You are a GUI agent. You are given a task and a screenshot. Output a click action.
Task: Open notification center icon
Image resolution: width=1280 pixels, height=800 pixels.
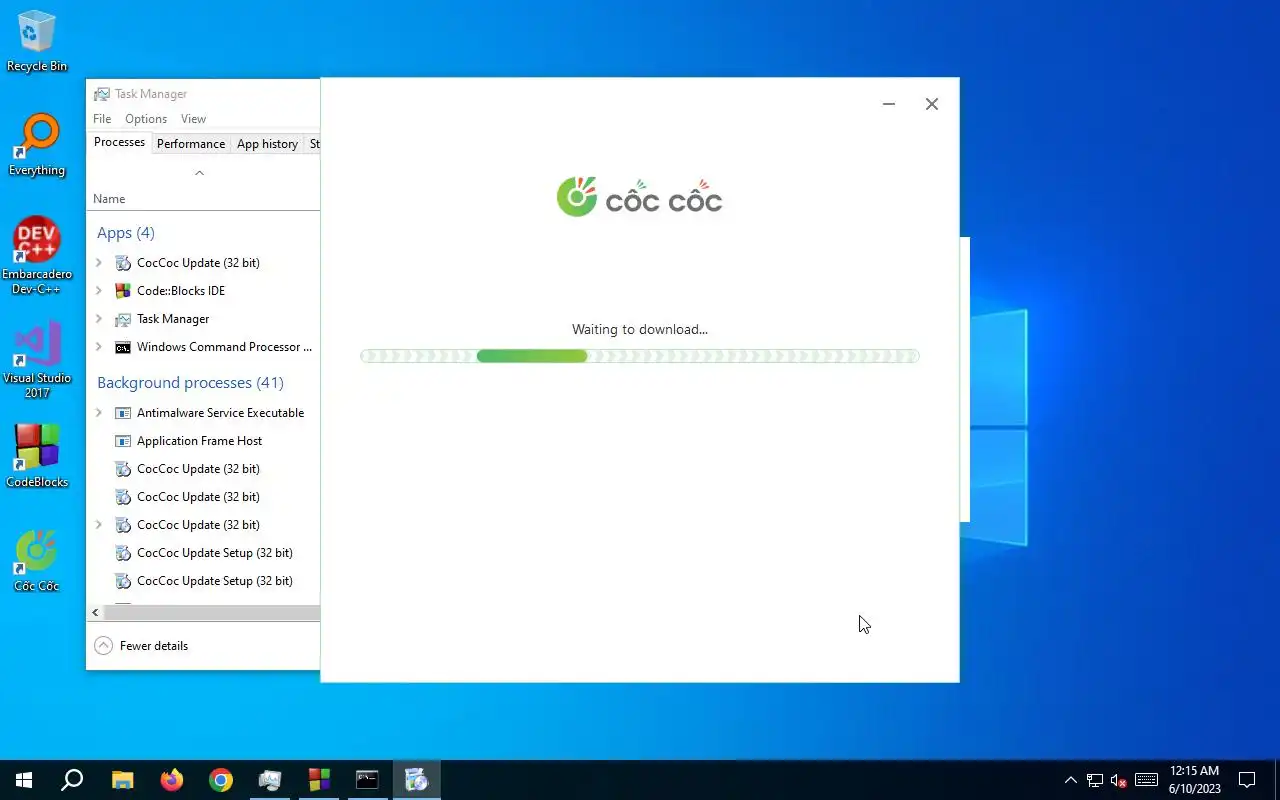(1247, 780)
